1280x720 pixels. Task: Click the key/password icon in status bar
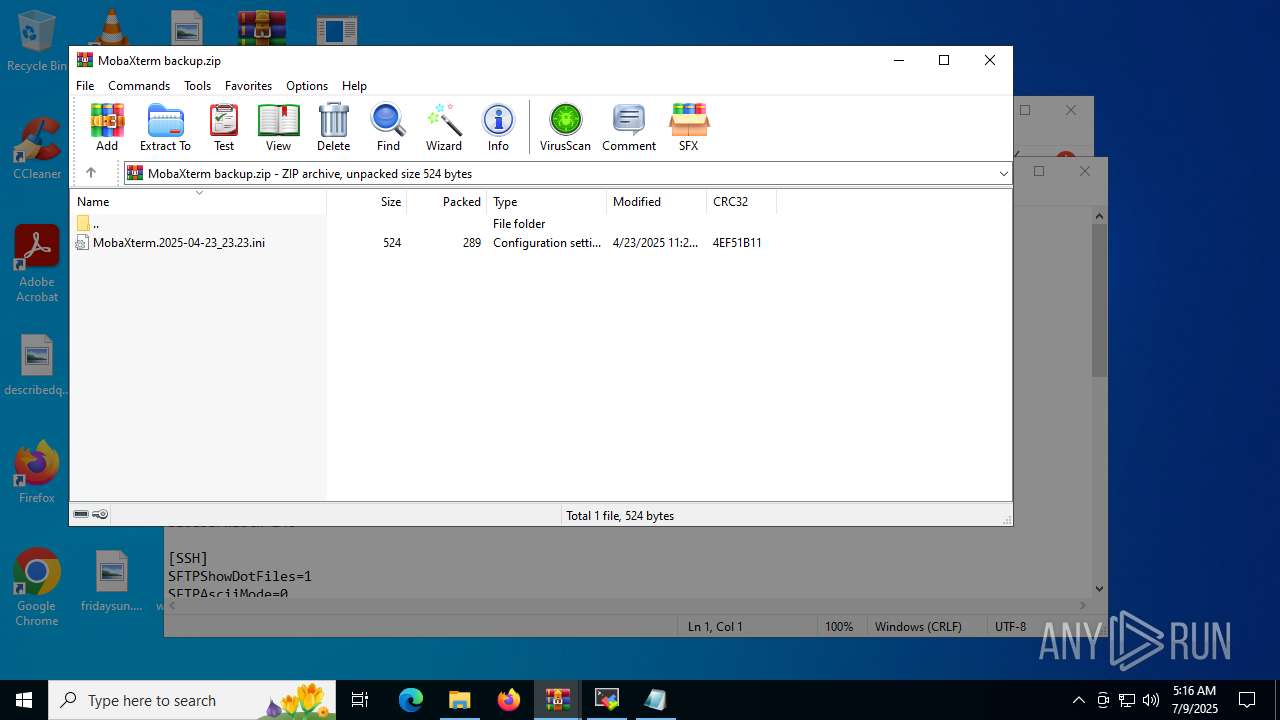tap(100, 514)
